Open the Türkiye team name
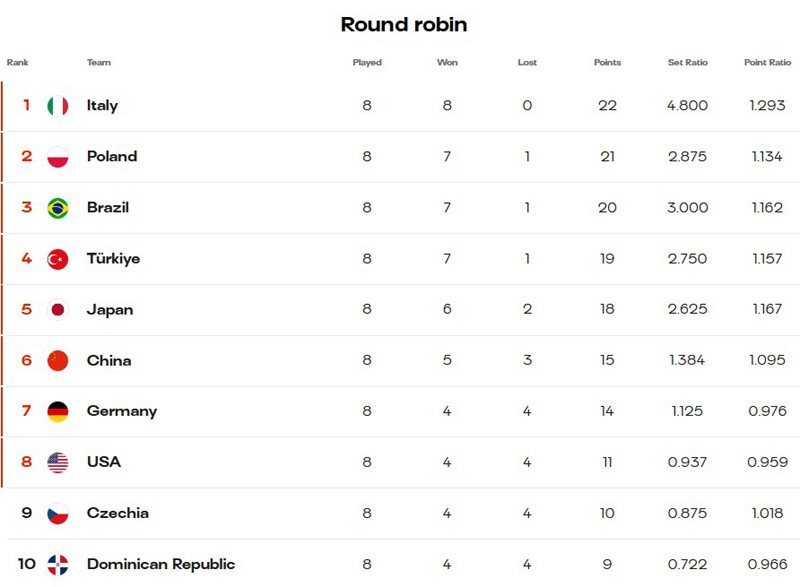This screenshot has height=587, width=800. (113, 259)
